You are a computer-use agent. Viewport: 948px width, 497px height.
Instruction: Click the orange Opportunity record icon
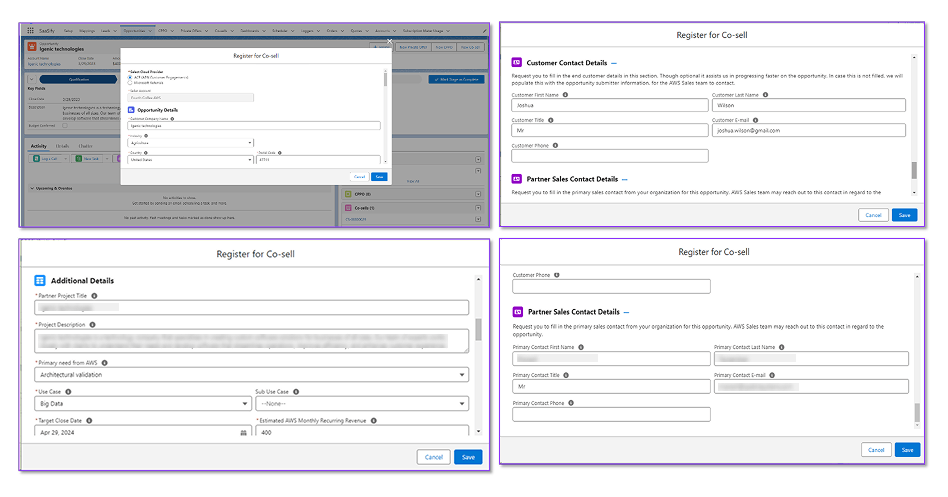[x=32, y=47]
